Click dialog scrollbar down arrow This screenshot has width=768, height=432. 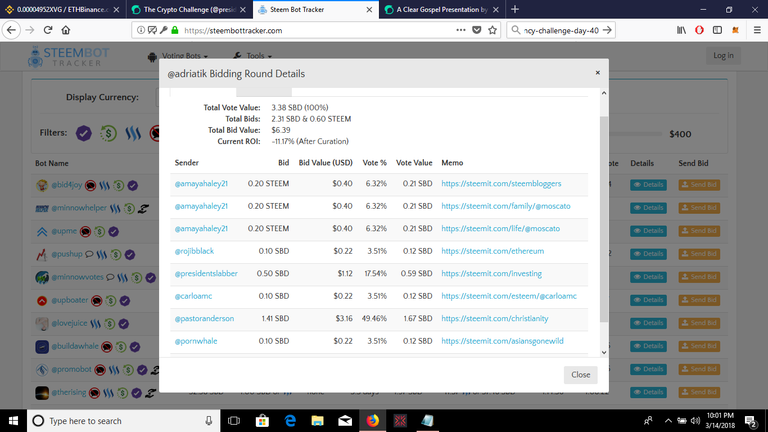point(604,352)
